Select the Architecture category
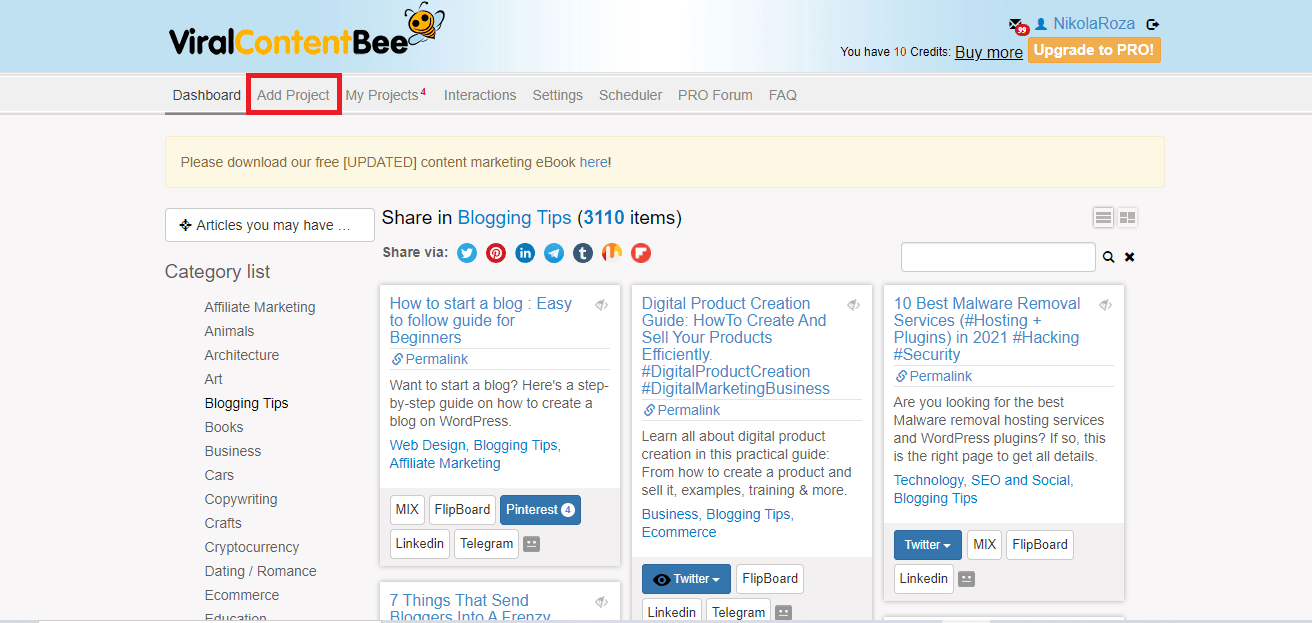 click(242, 355)
